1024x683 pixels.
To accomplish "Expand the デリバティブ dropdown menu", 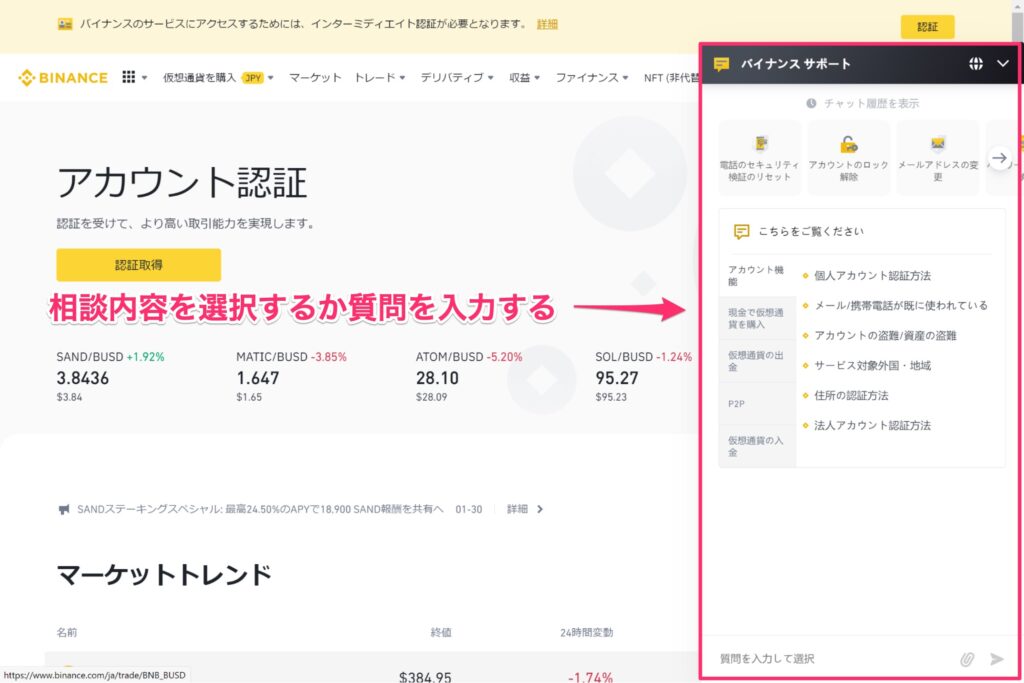I will pos(456,78).
